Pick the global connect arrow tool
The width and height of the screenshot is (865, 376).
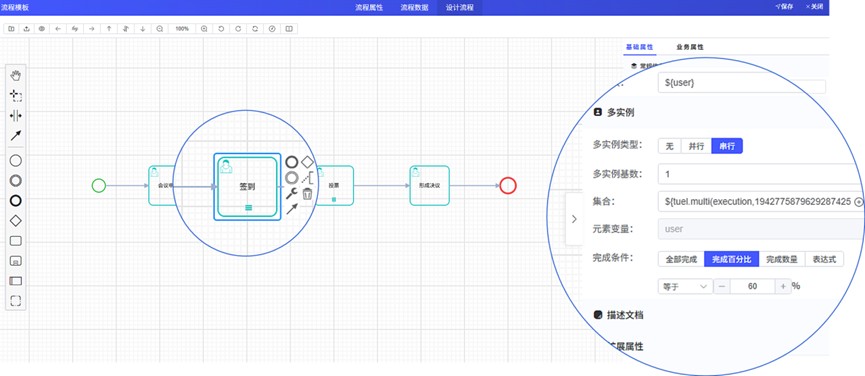pos(16,135)
